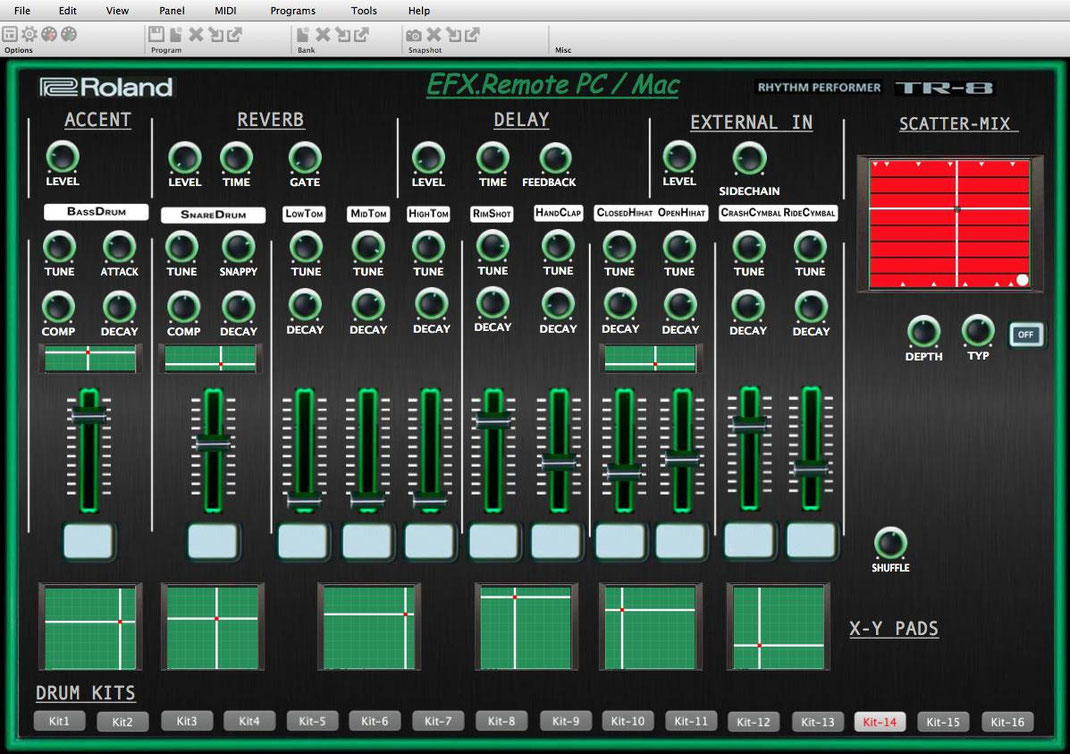Viewport: 1070px width, 754px height.
Task: Select drum kit Kit-5
Action: 313,721
